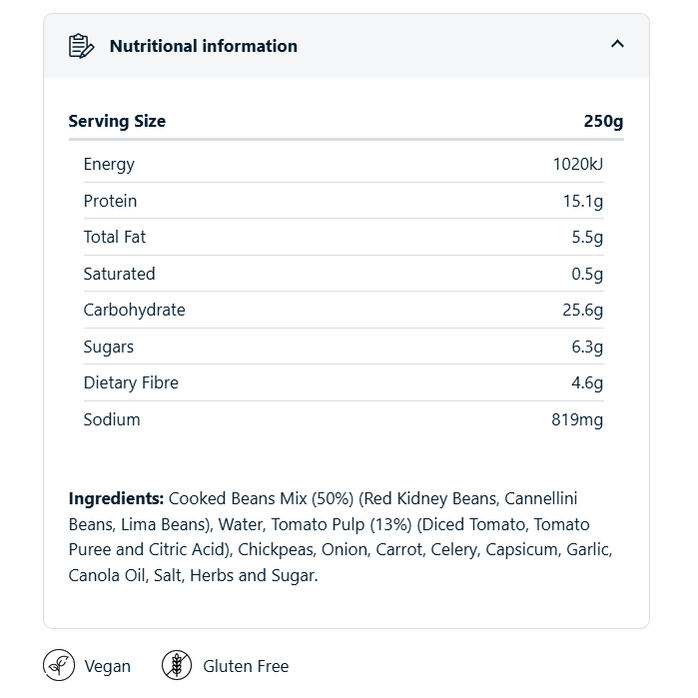Click the Nutritional information heading text
Image resolution: width=698 pixels, height=698 pixels.
(x=203, y=46)
